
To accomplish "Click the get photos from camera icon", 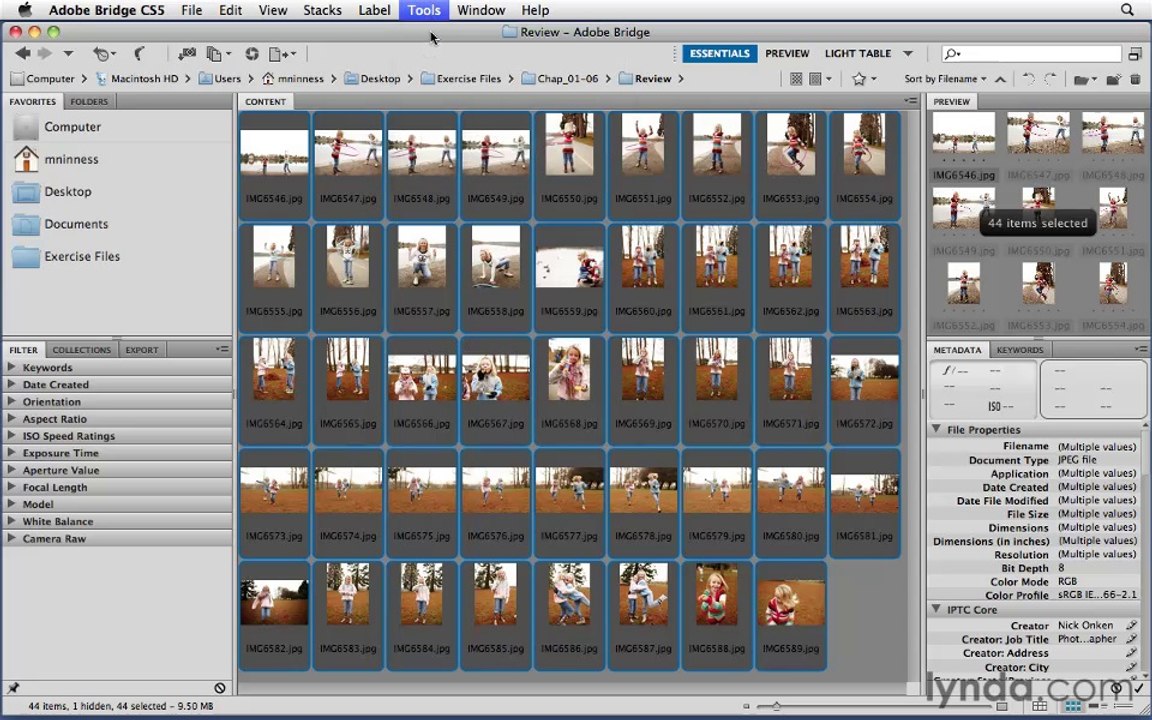I will pyautogui.click(x=187, y=54).
